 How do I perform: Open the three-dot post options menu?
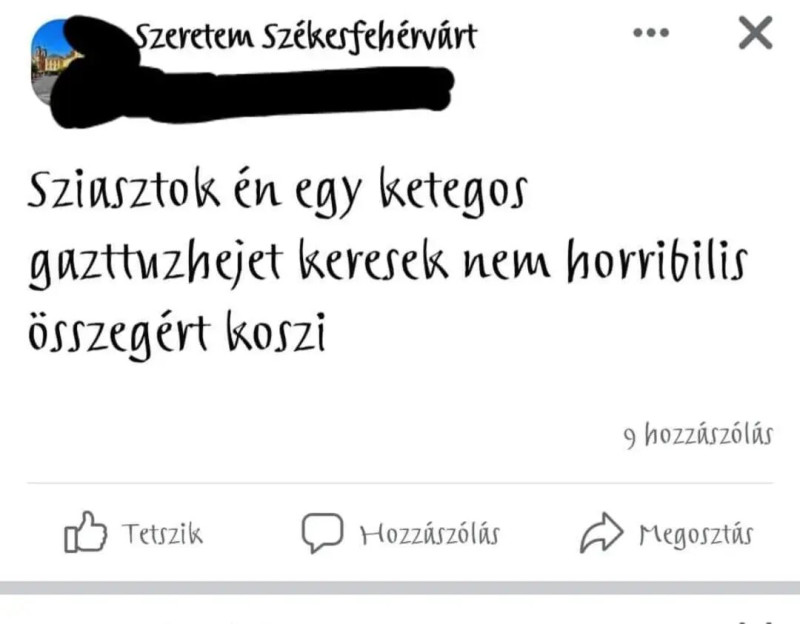[651, 33]
